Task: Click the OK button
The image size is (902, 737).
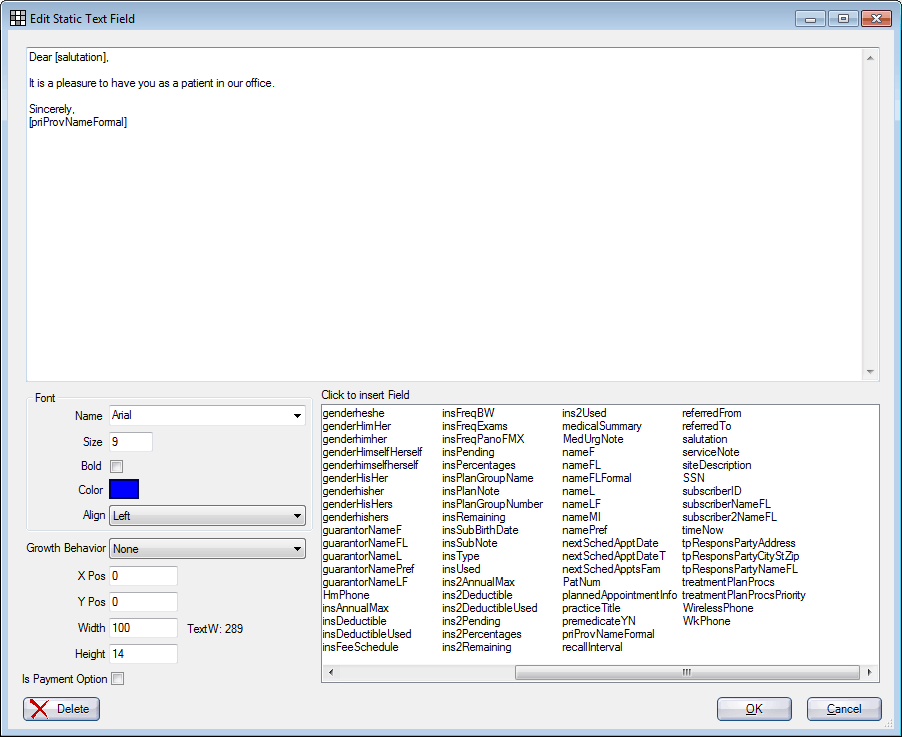Action: [754, 709]
